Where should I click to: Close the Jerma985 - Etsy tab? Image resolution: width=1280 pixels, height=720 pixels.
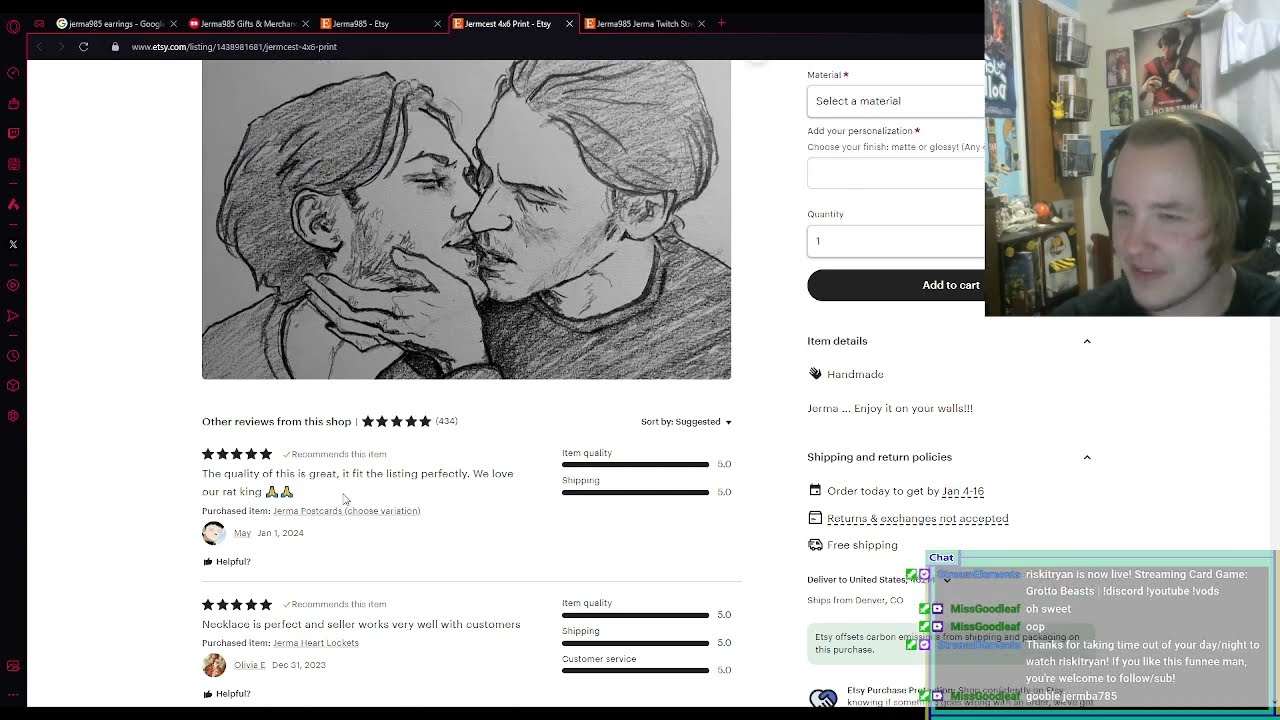tap(437, 23)
